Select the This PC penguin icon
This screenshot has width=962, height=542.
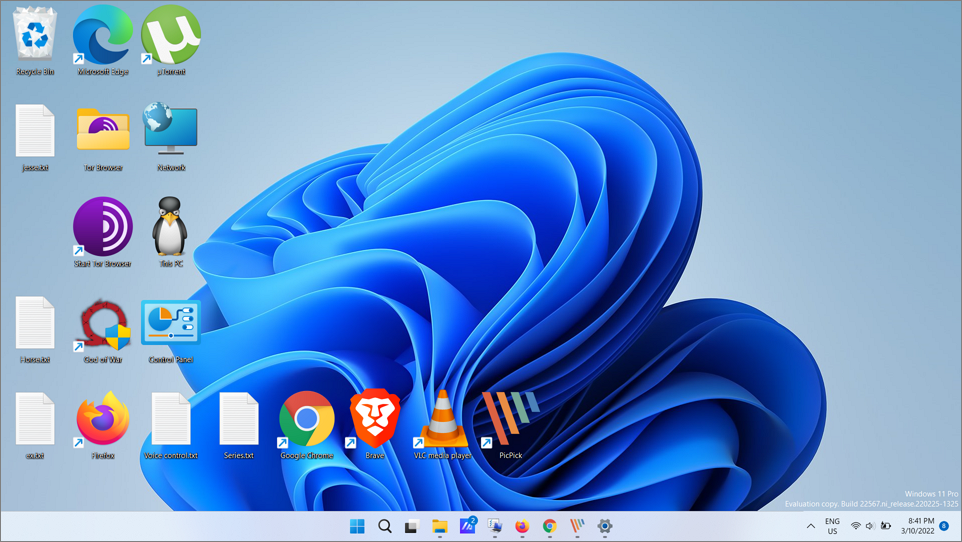171,227
